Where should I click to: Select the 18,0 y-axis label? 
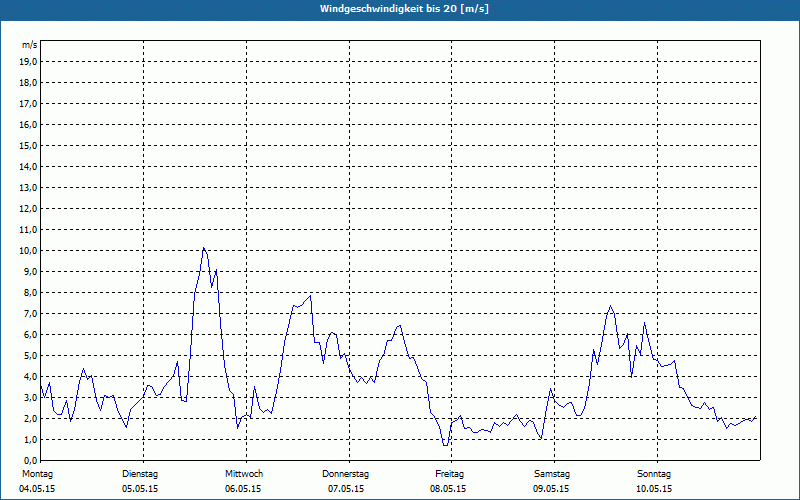28,83
